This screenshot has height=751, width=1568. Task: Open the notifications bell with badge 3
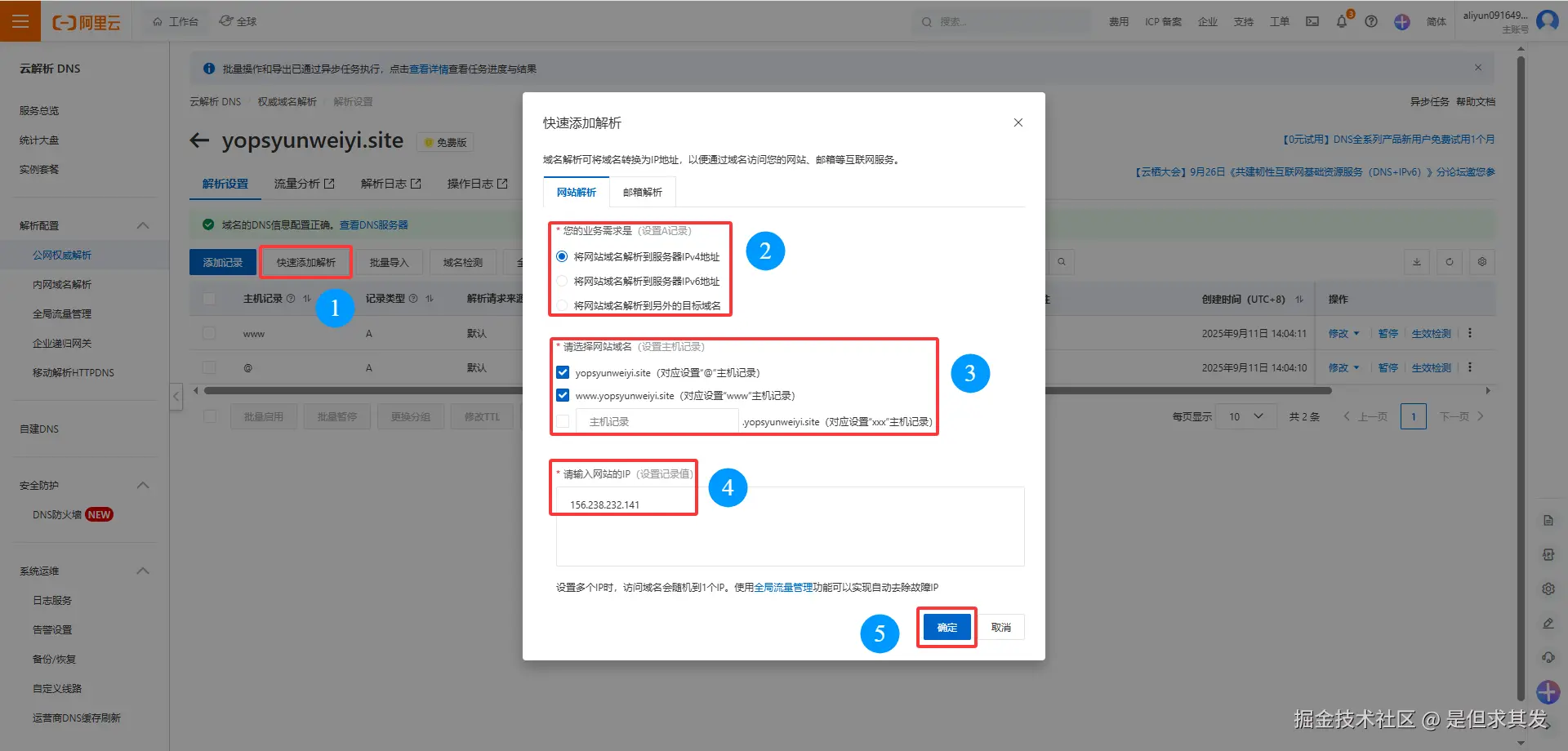tap(1342, 22)
